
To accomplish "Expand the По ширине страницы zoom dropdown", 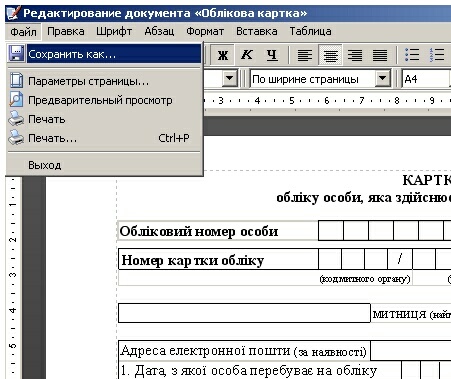I will [x=383, y=79].
